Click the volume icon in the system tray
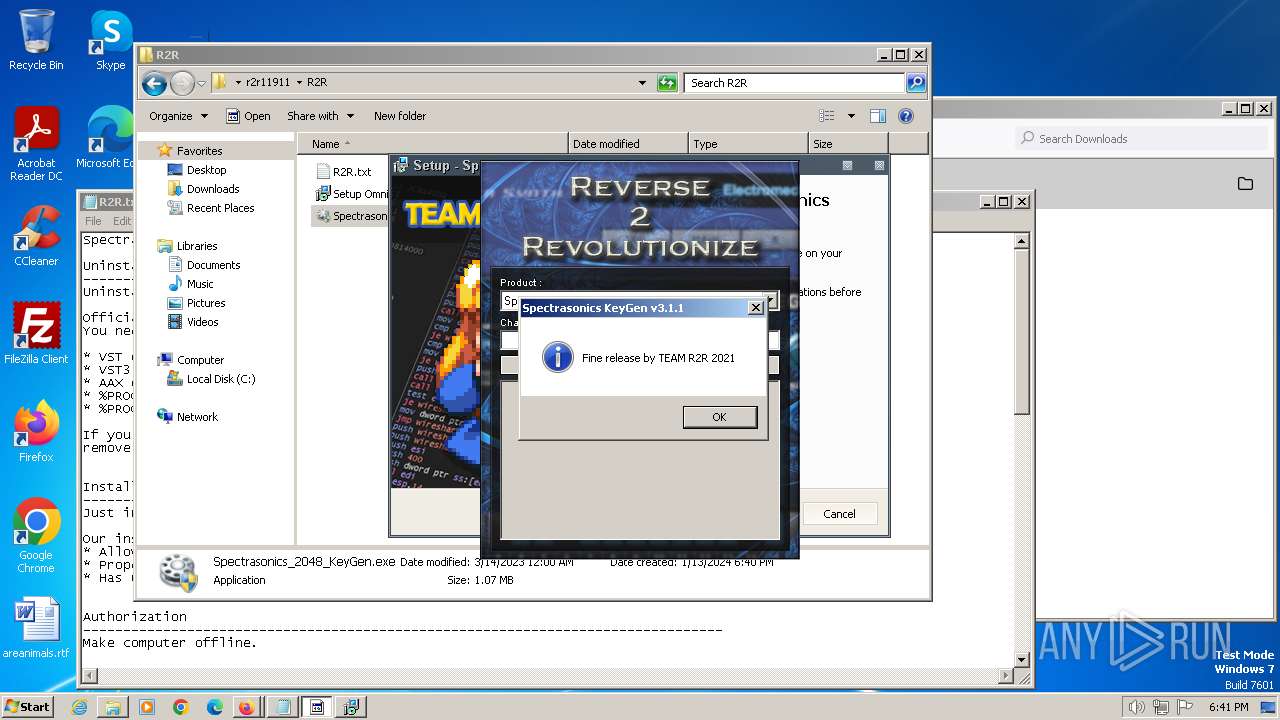 [x=1136, y=707]
